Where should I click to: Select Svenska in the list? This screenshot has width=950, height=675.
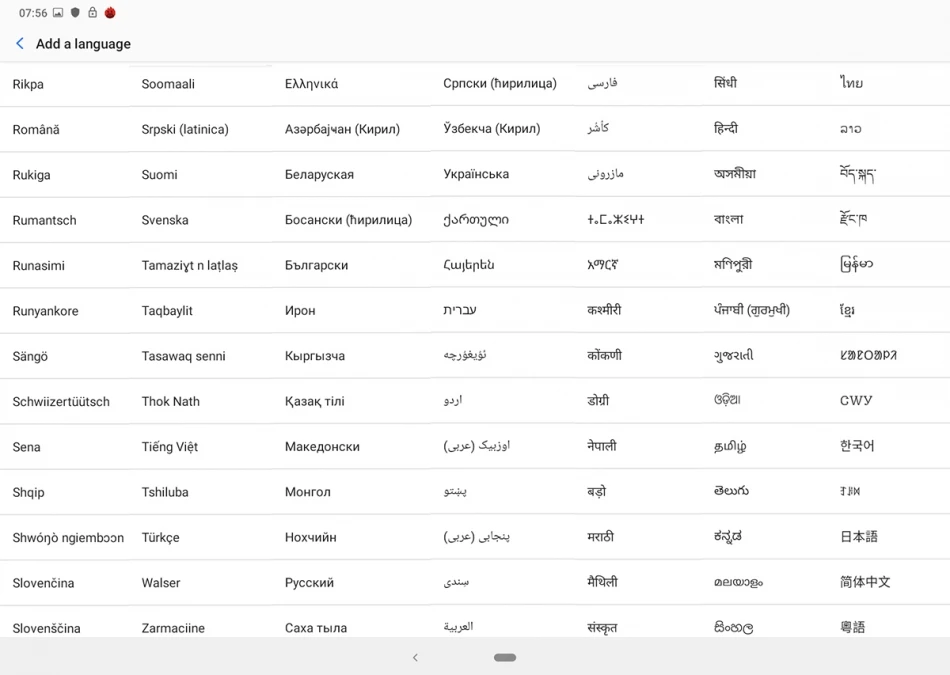[x=165, y=220]
